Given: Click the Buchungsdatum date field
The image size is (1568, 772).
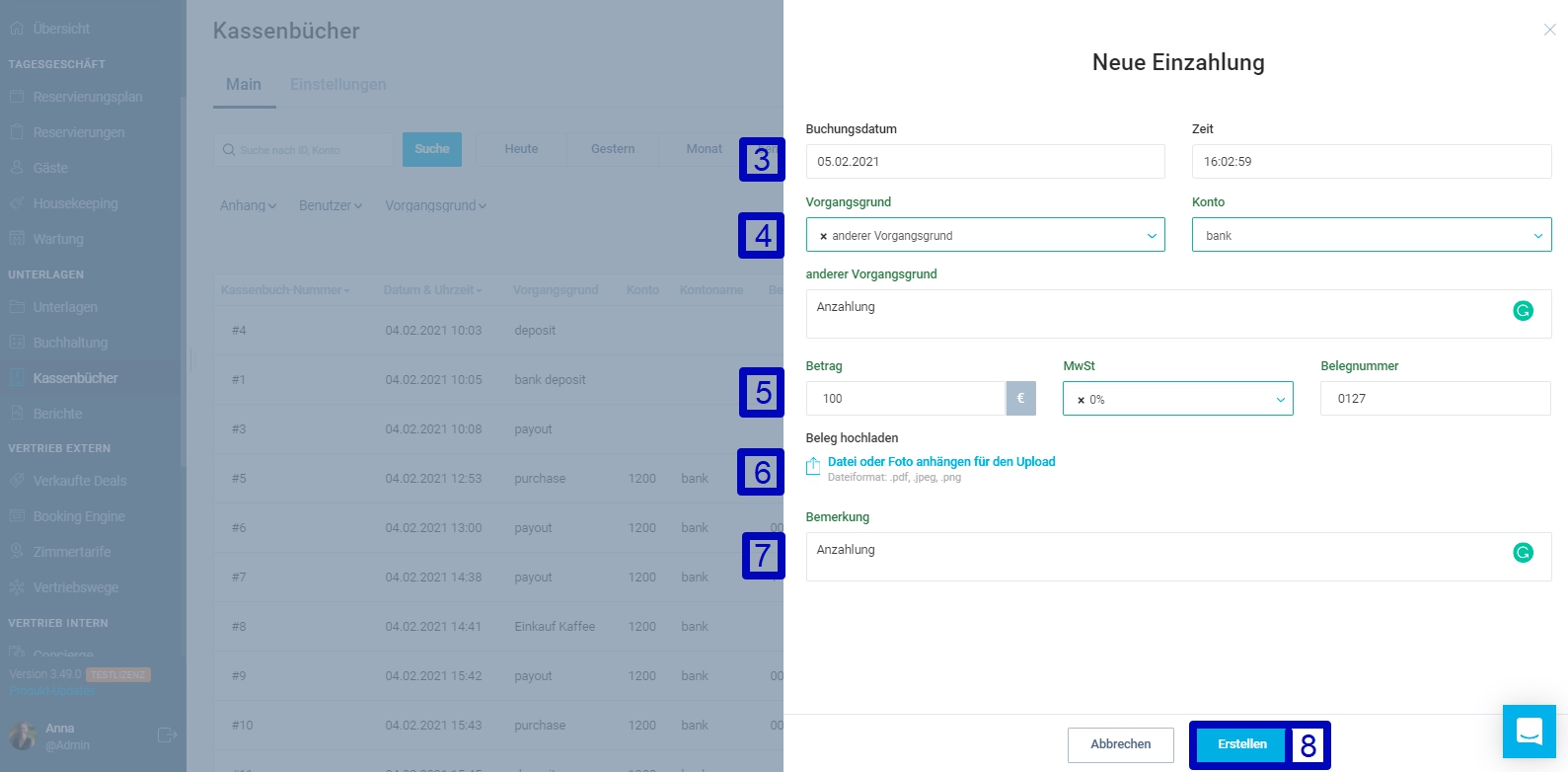Looking at the screenshot, I should tap(984, 162).
